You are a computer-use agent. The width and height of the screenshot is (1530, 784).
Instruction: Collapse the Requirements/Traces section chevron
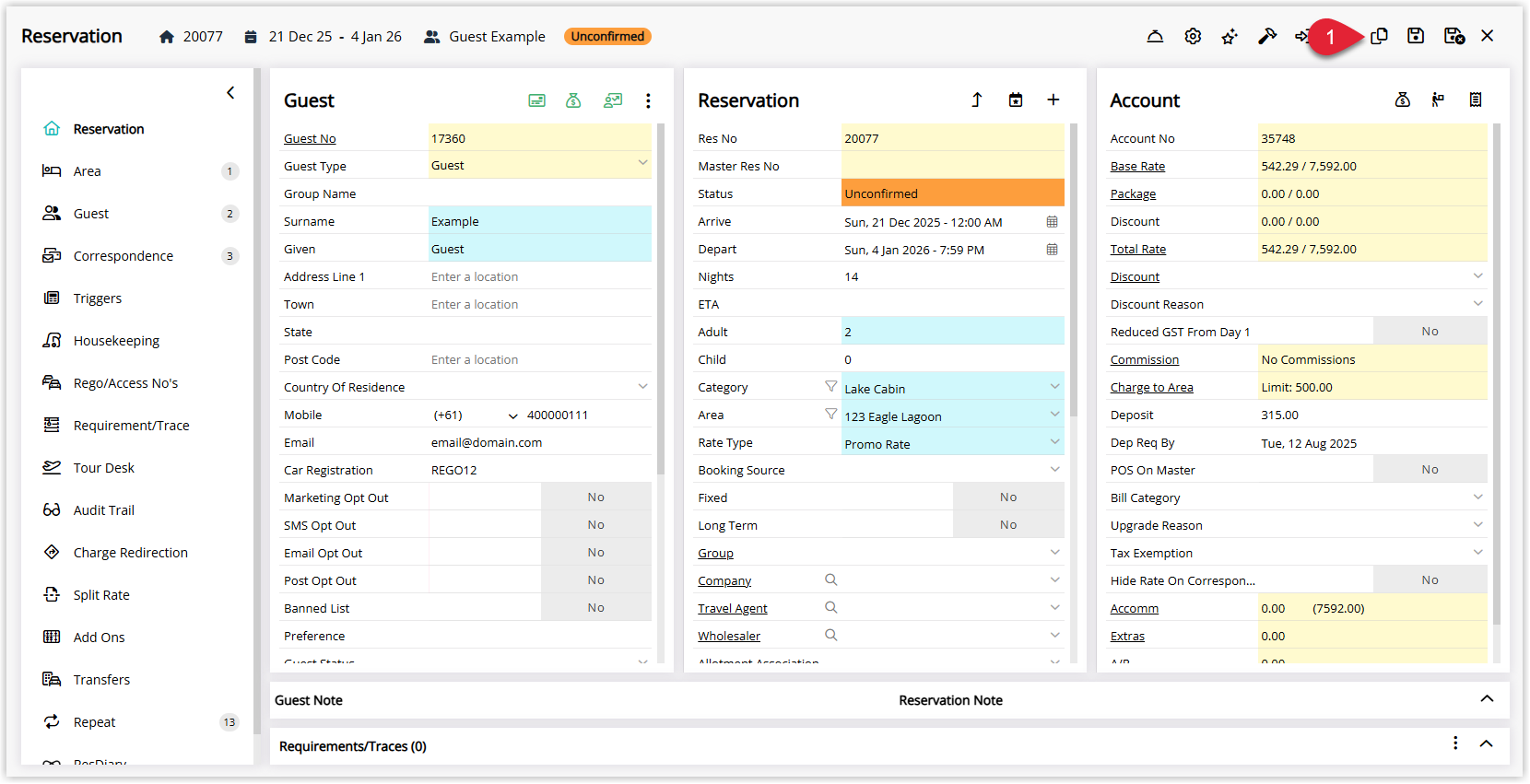(1486, 743)
